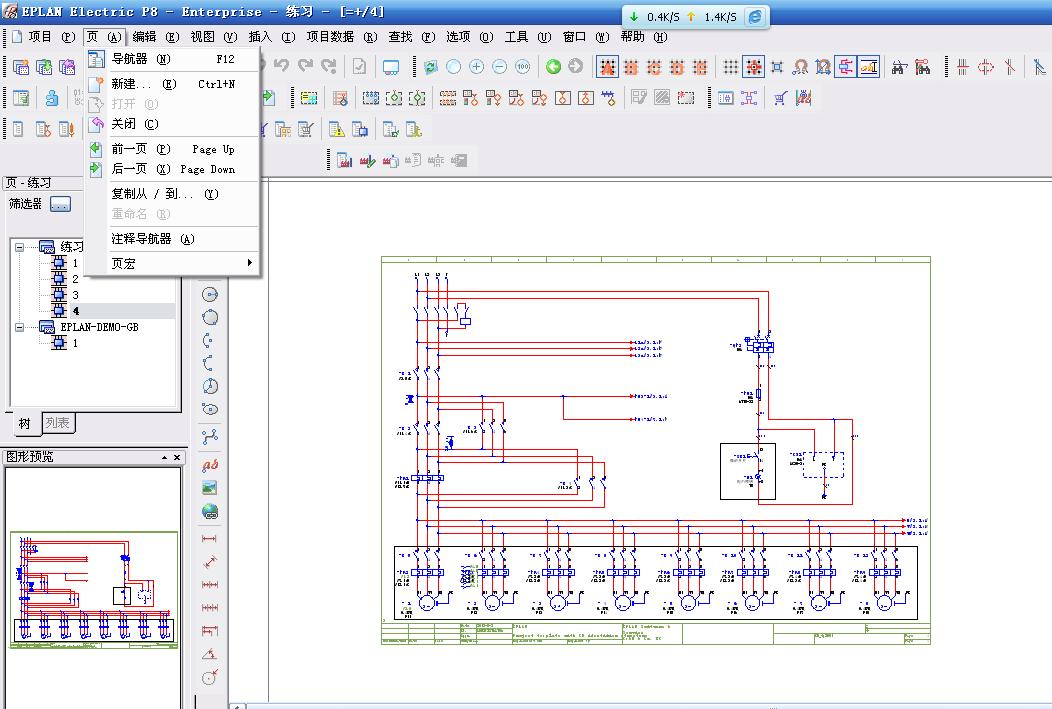Click the 100% zoom icon
The height and width of the screenshot is (709, 1052).
pos(523,67)
